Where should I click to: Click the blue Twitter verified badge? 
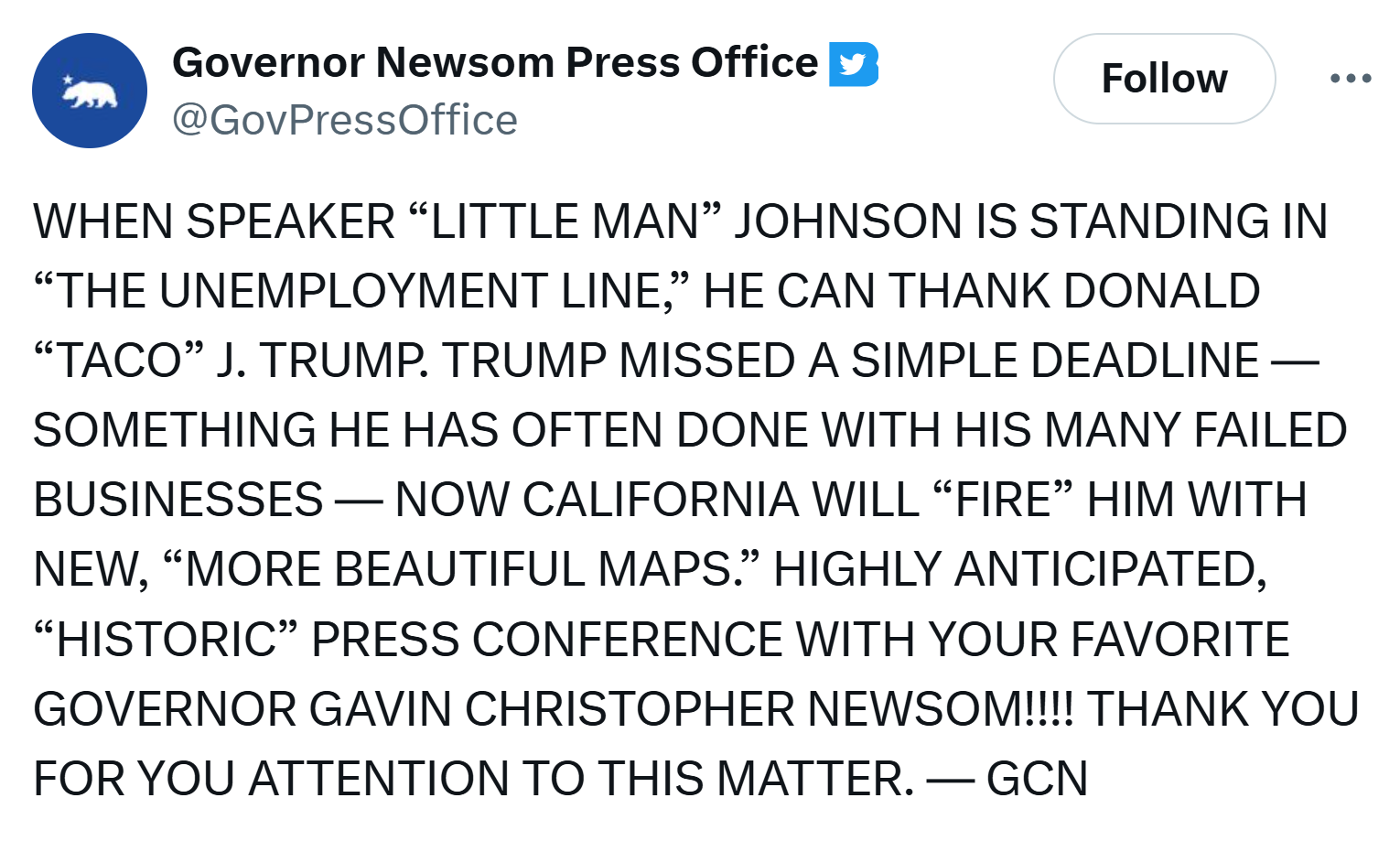click(853, 64)
